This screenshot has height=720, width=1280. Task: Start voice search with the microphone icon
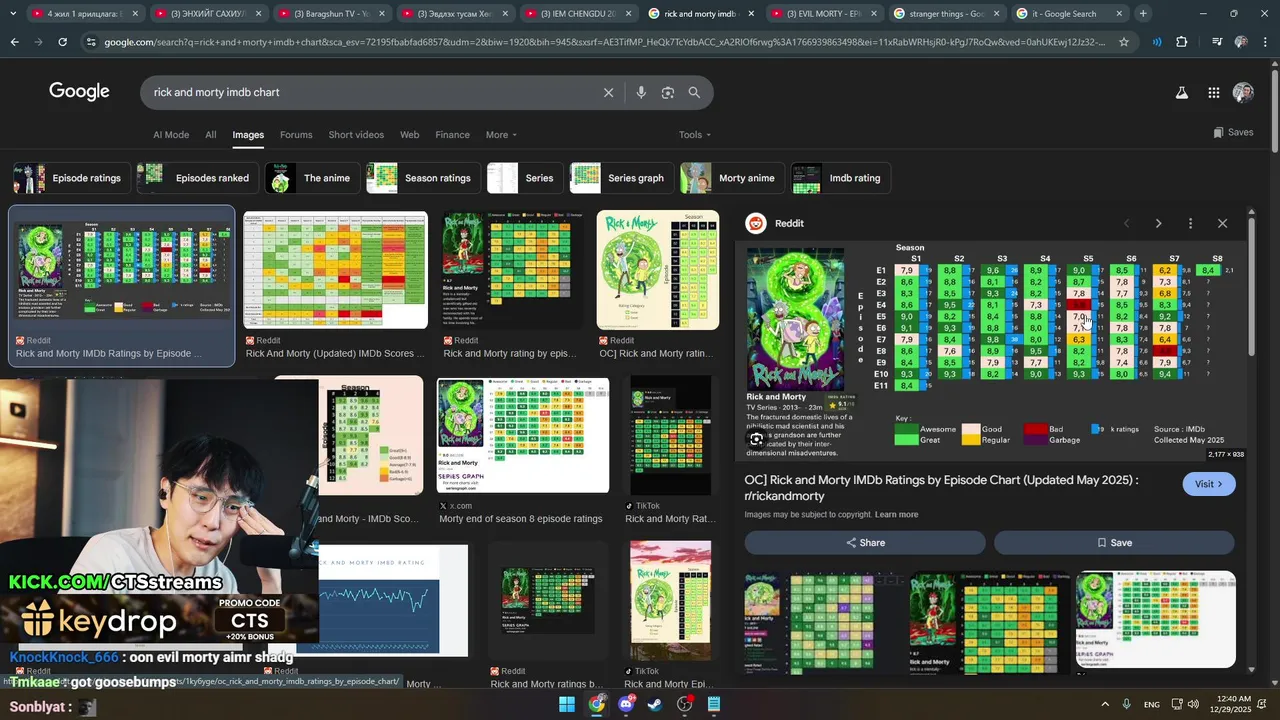(x=641, y=92)
